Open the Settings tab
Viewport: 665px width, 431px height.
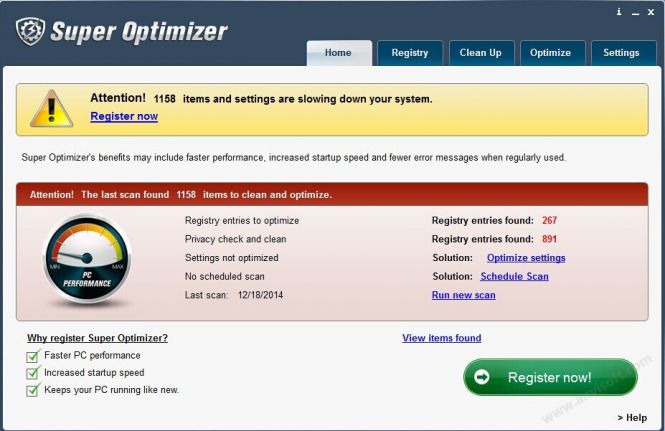pos(623,53)
